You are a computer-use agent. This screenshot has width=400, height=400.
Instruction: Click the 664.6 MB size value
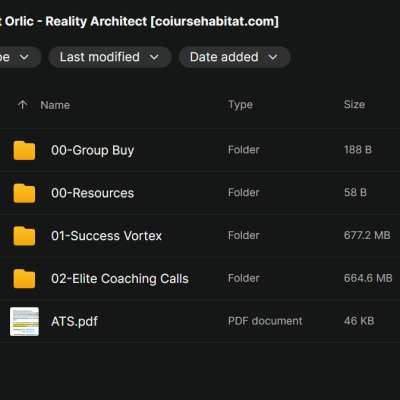[x=368, y=278]
